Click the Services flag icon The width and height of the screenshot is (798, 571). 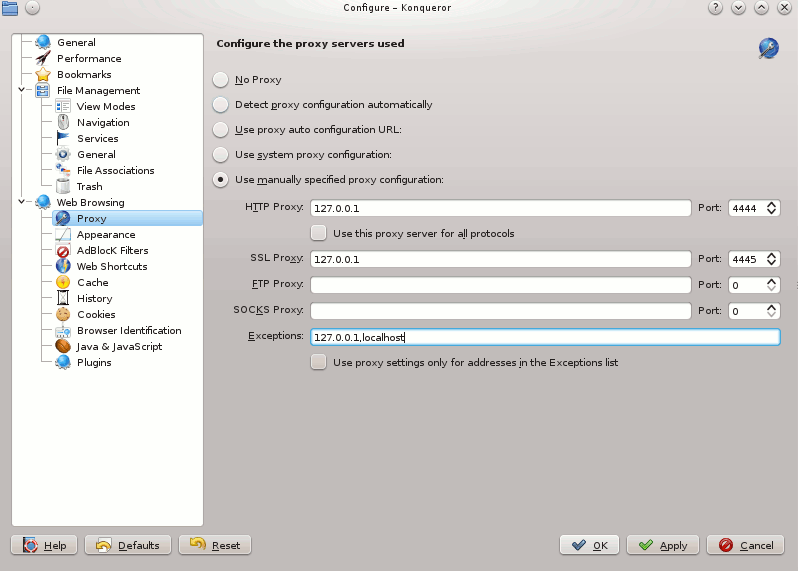[x=63, y=138]
